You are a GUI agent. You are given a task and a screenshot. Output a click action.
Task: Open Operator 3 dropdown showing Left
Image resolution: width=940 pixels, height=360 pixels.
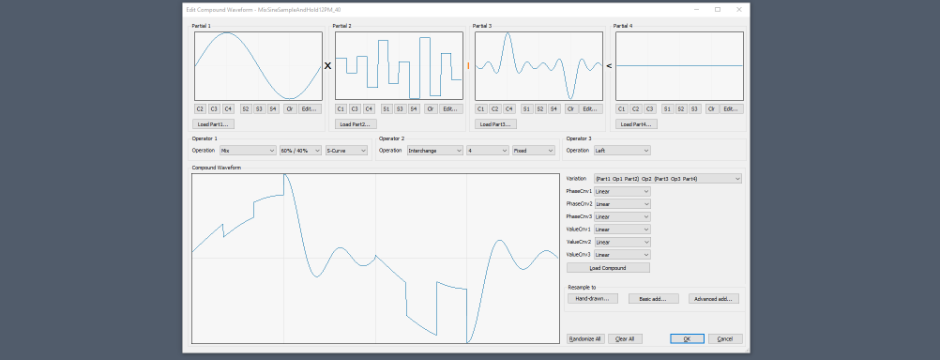pos(622,151)
